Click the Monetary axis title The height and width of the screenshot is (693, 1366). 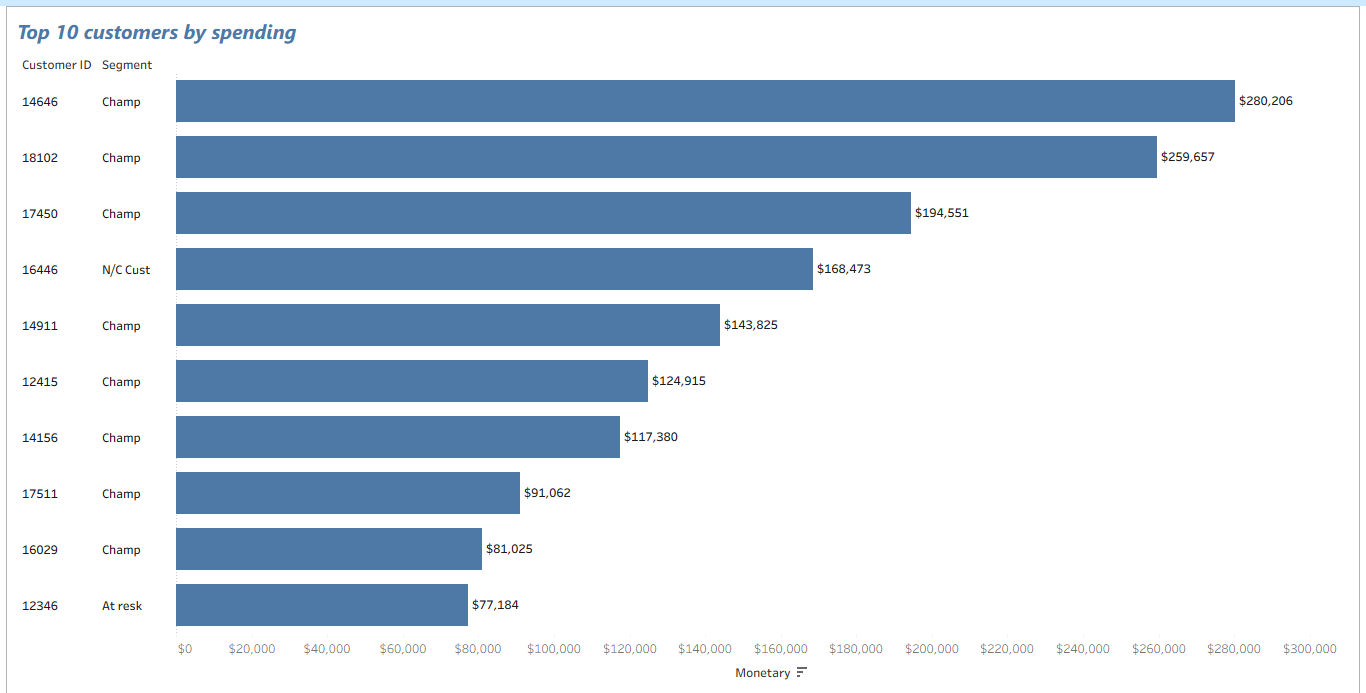(x=762, y=673)
